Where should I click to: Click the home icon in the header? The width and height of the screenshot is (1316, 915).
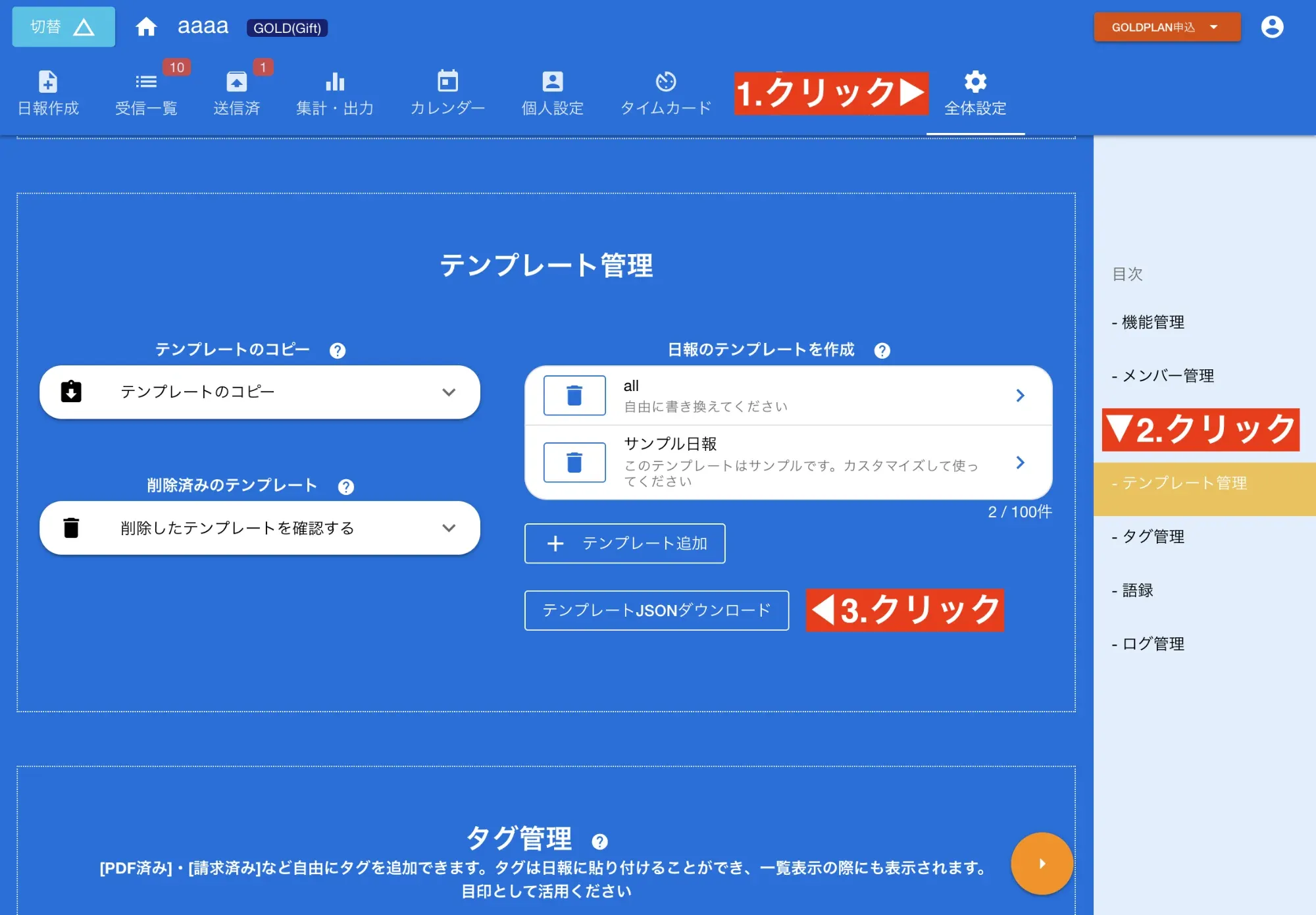(x=146, y=26)
